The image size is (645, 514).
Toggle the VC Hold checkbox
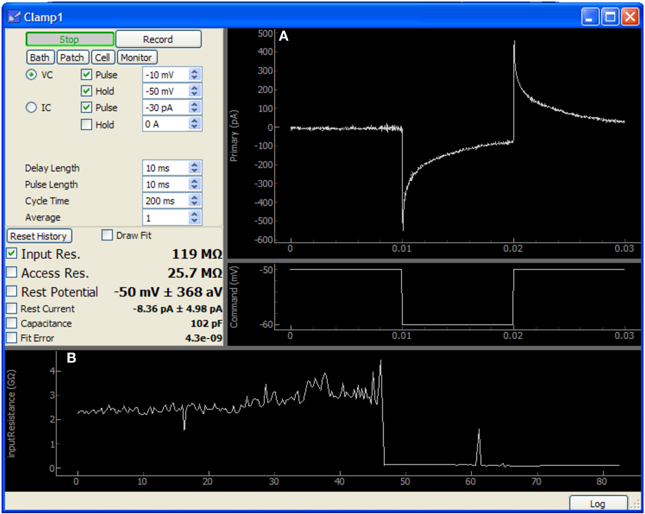tap(86, 91)
